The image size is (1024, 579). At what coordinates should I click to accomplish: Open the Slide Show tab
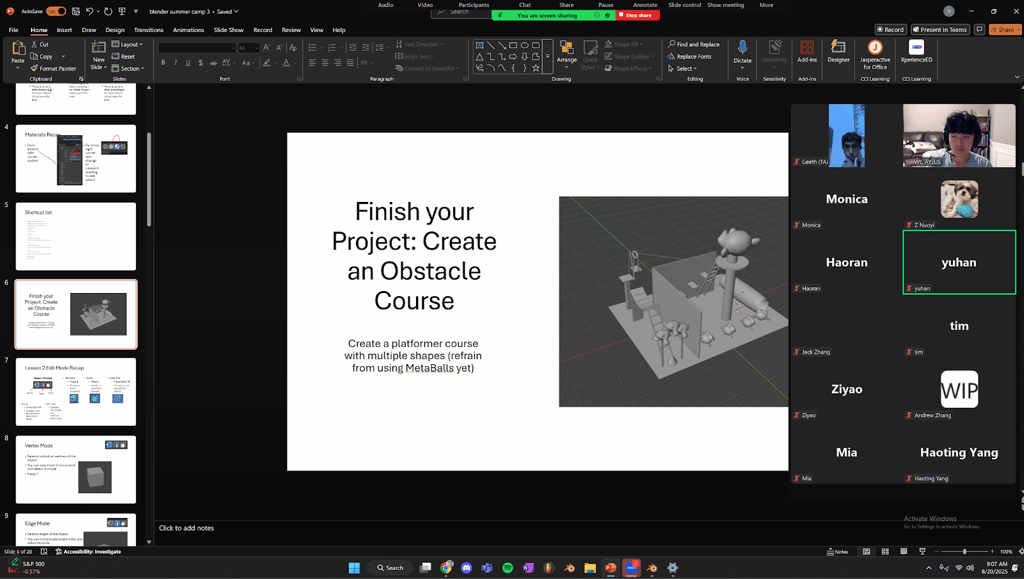(228, 30)
